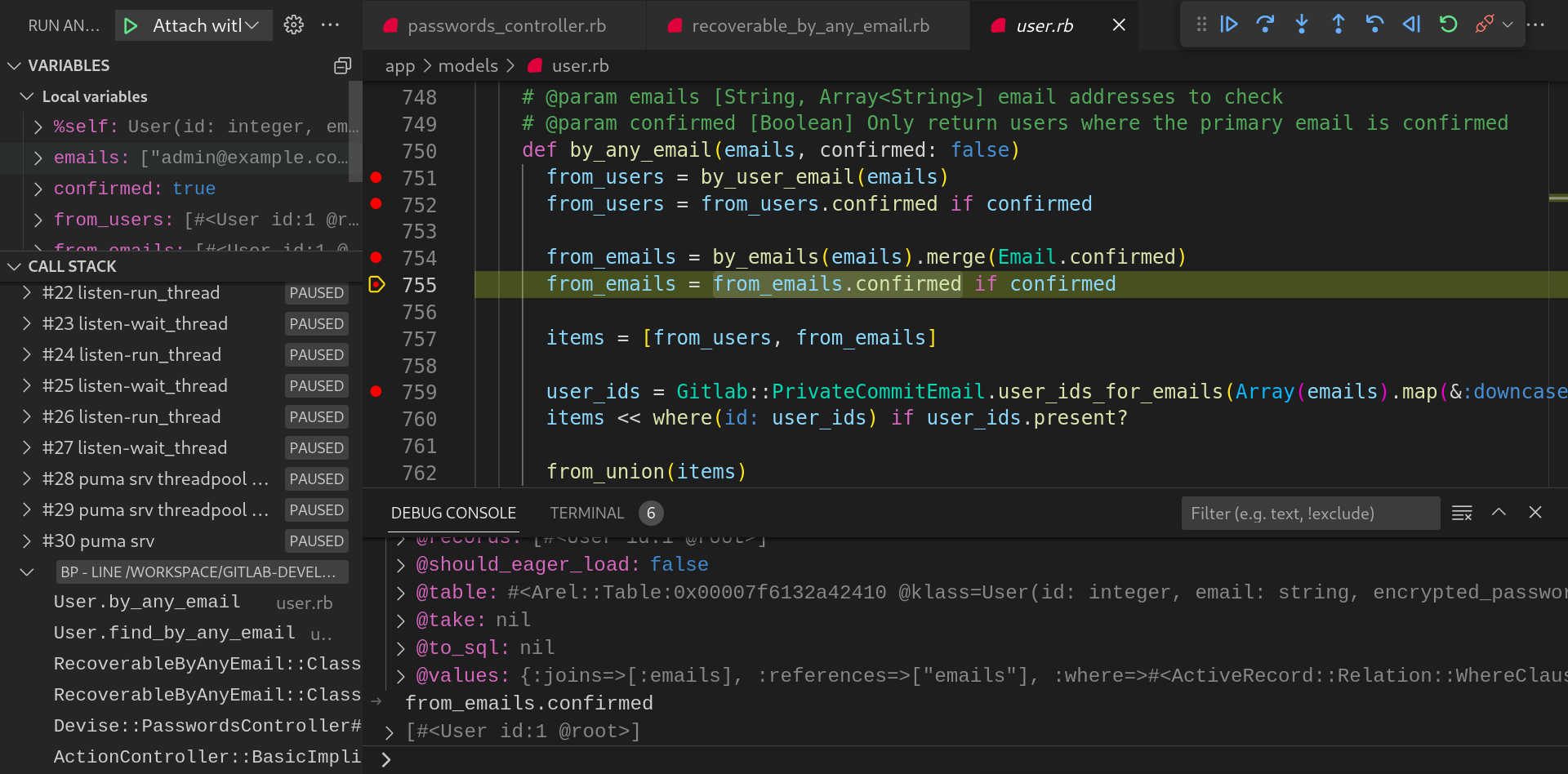Expand the emails variable
This screenshot has height=774, width=1568.
pos(38,158)
